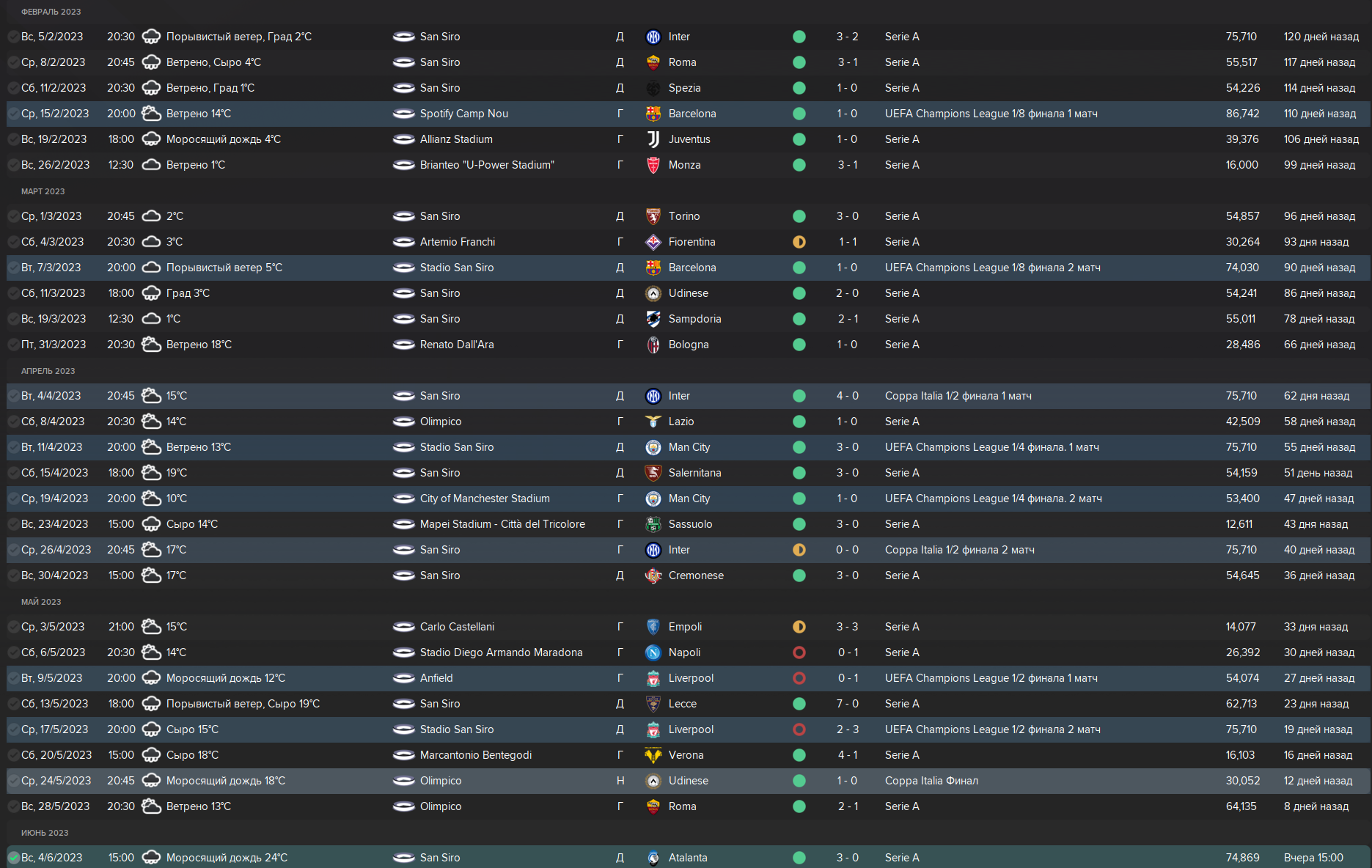Click the orange draw indicator for Fiorentina match
This screenshot has height=868, width=1372.
(799, 242)
